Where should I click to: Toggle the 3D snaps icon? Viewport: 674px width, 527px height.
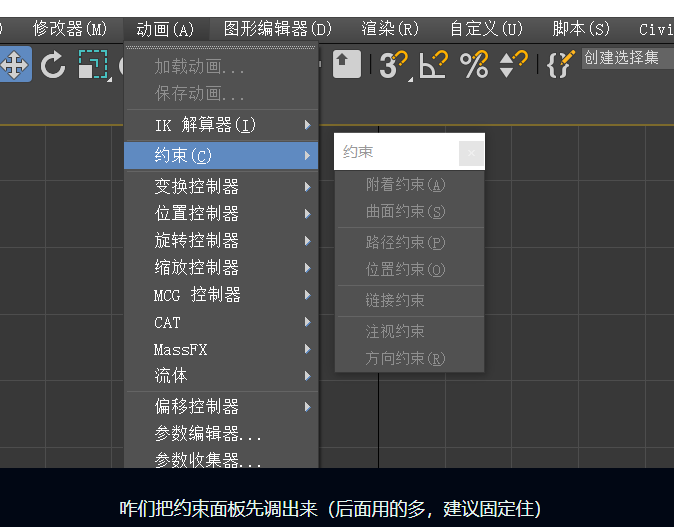[394, 65]
